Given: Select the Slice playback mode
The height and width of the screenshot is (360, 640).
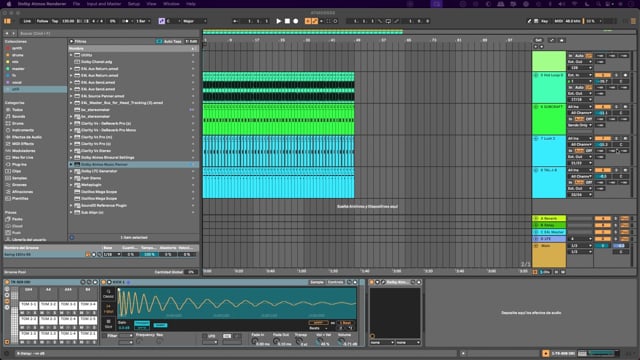Looking at the screenshot, I should click(108, 324).
